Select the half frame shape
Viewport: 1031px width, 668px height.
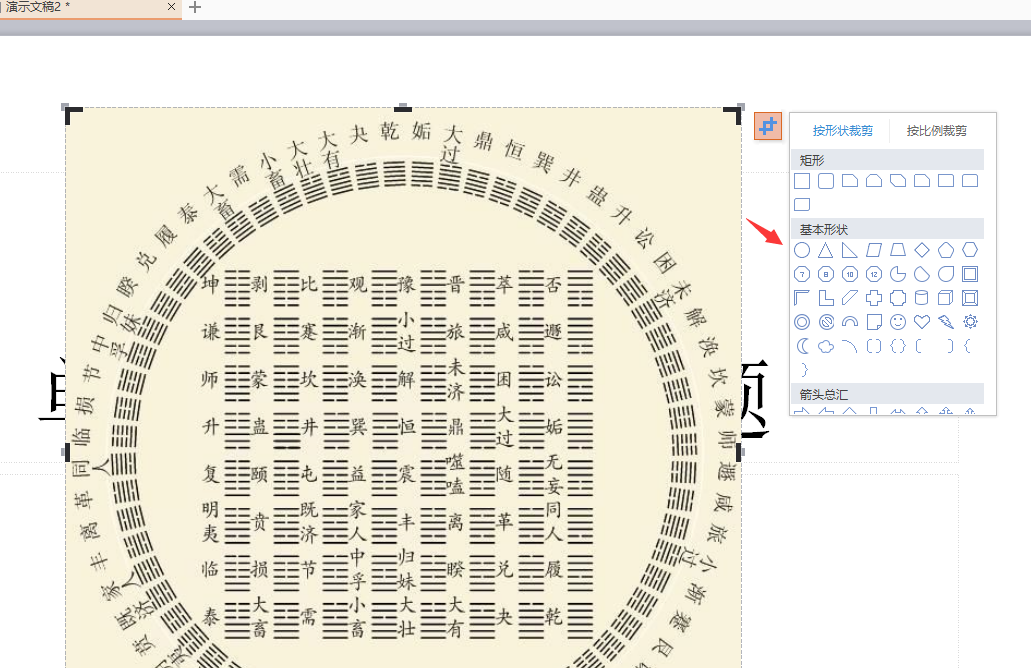pos(802,298)
